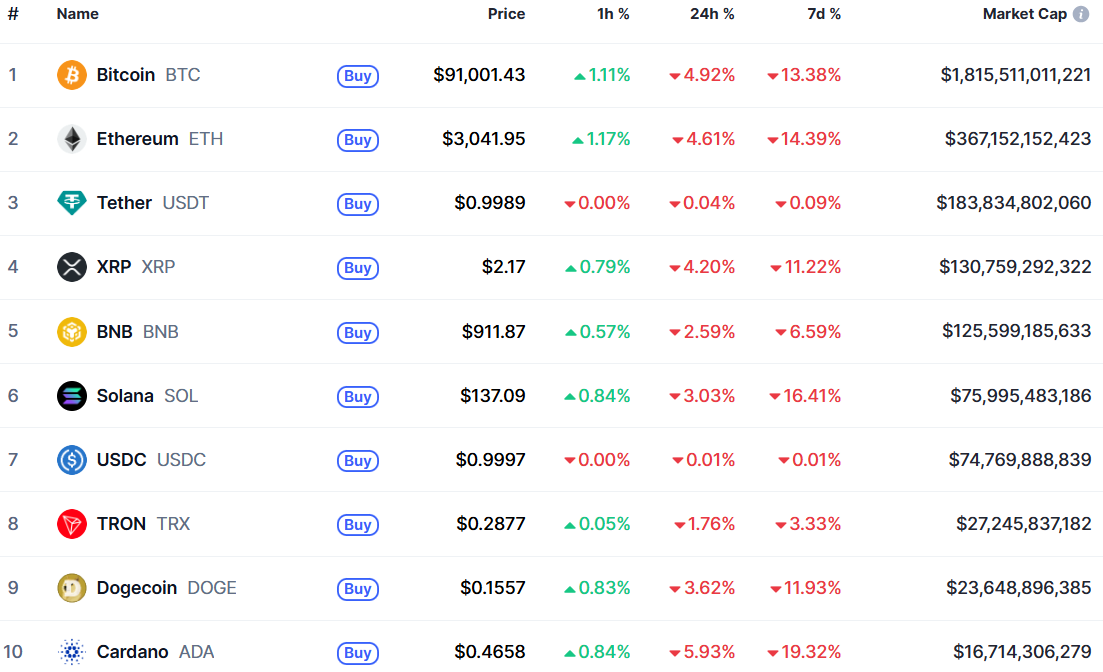Click the BNB logo icon

(x=72, y=331)
